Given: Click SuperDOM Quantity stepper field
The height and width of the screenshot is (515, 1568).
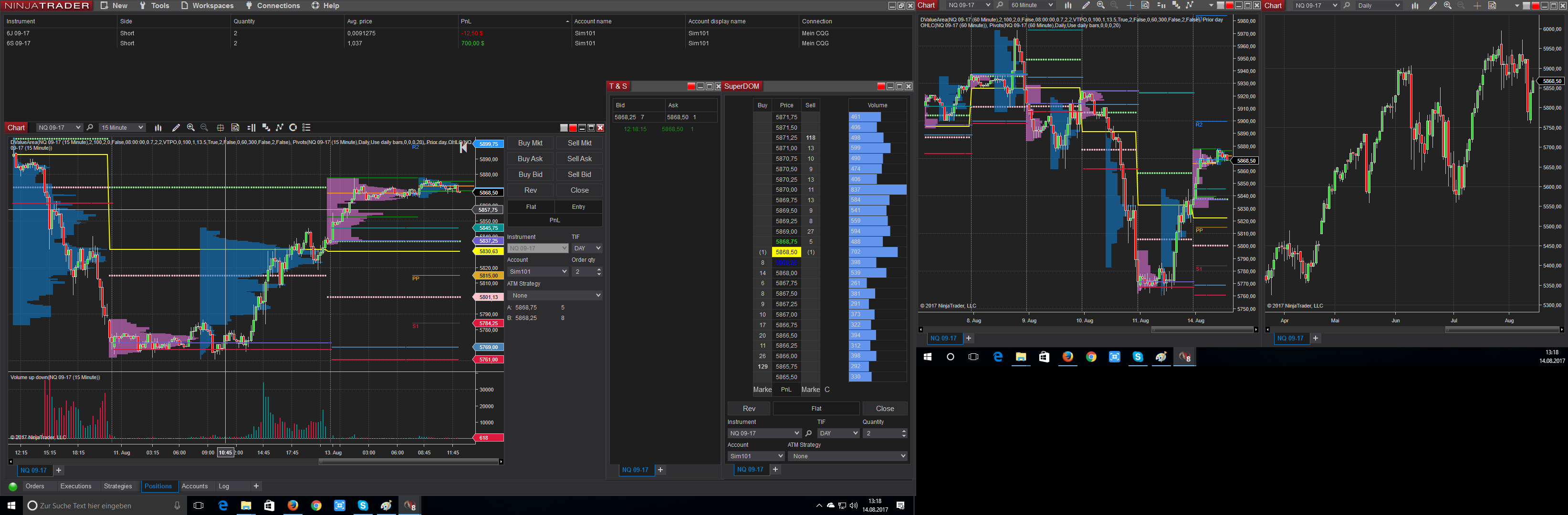Looking at the screenshot, I should [885, 433].
